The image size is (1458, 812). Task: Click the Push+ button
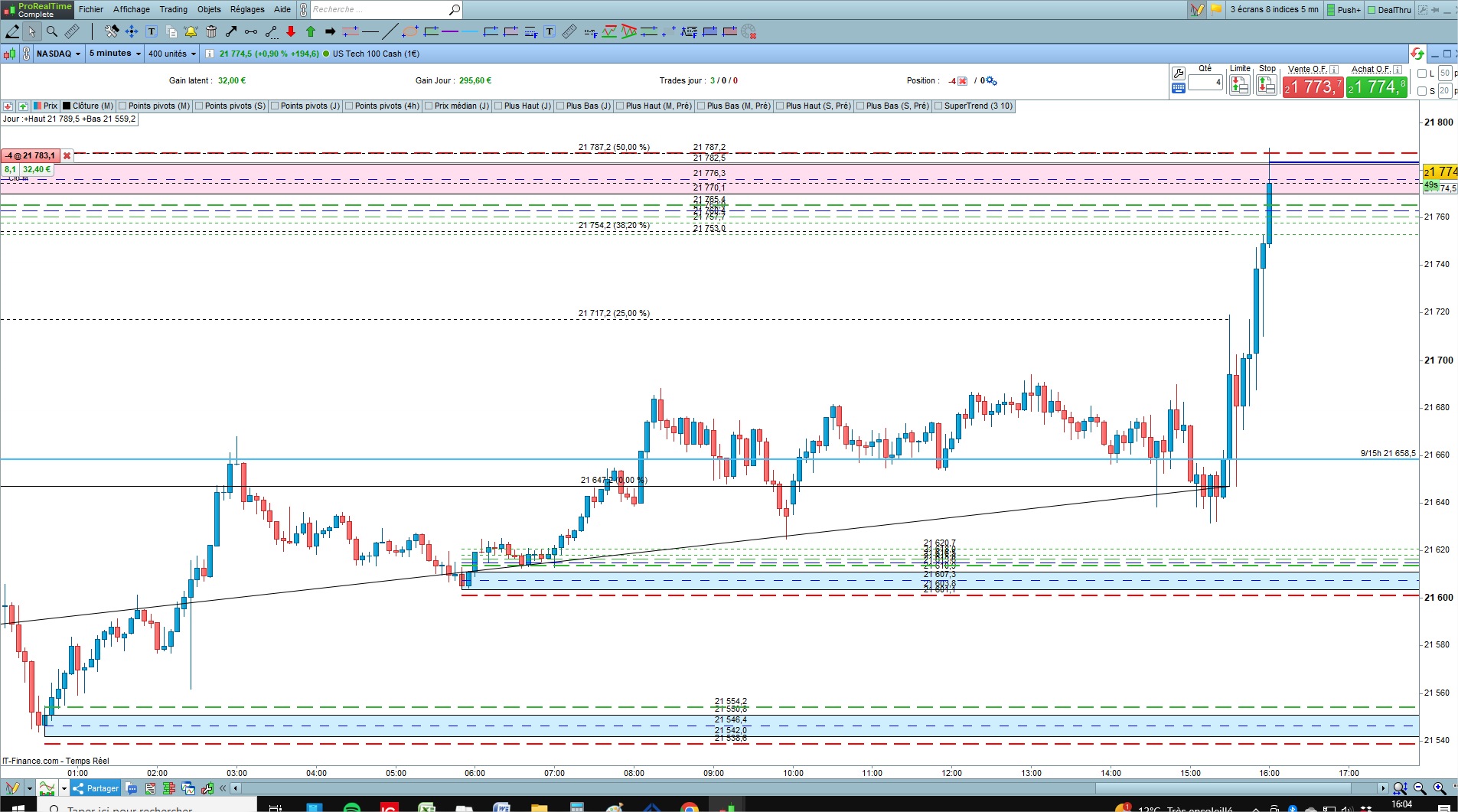1344,9
